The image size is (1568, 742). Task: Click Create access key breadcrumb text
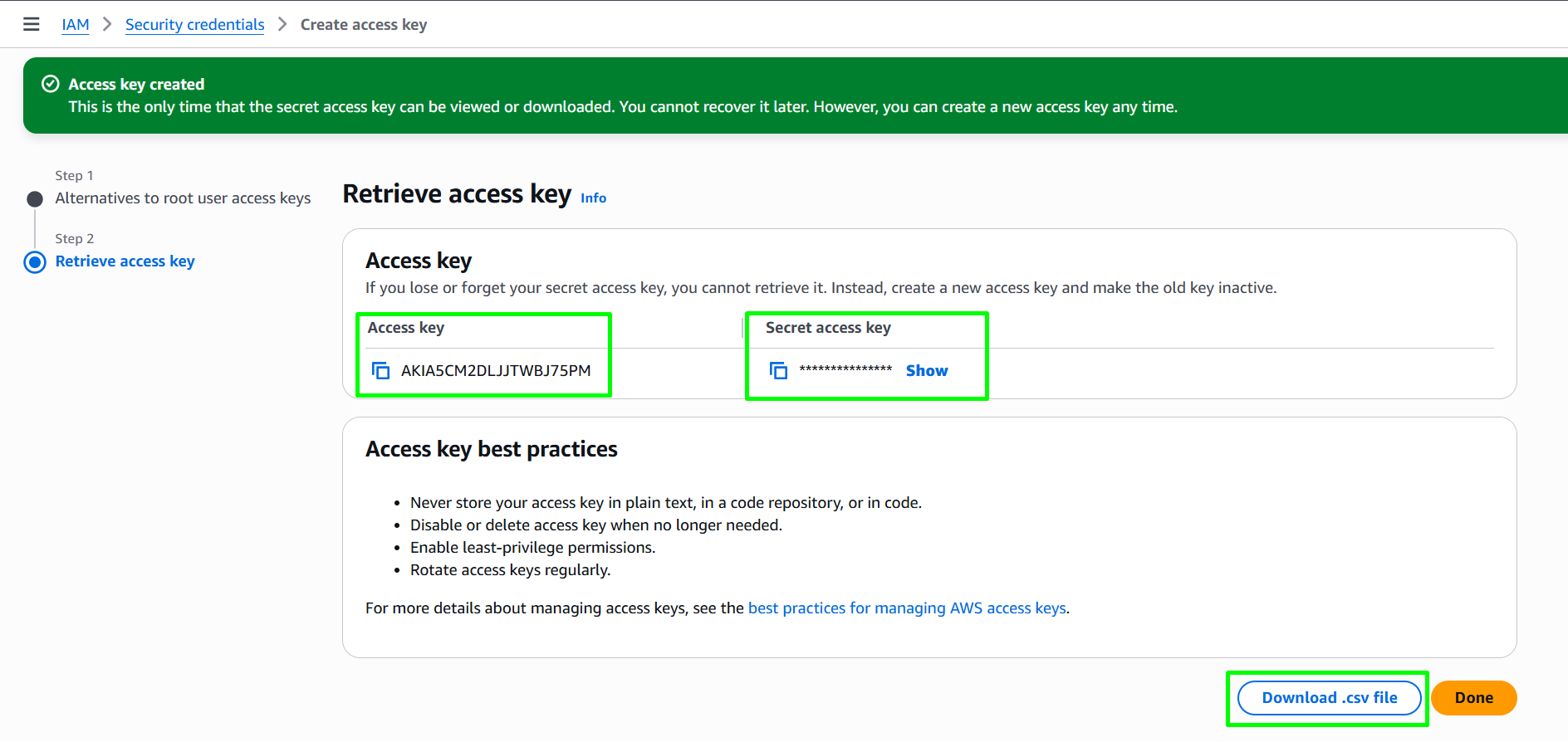[364, 25]
